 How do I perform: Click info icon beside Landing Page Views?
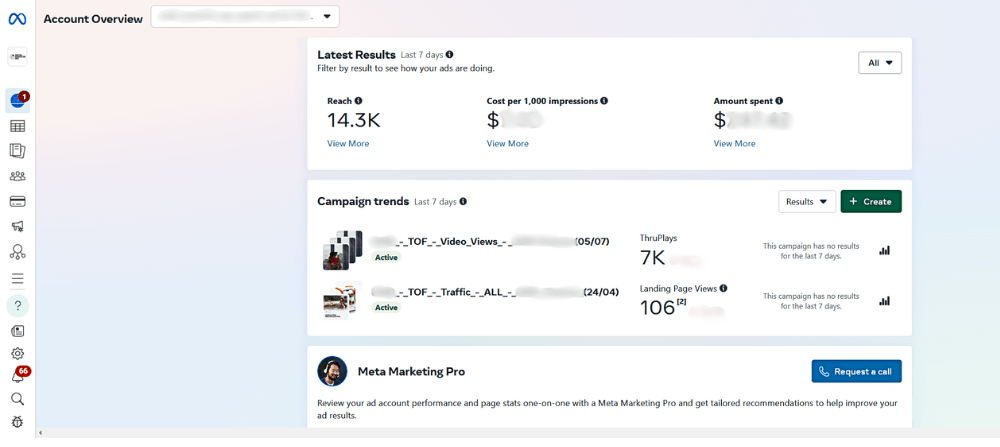(x=724, y=288)
